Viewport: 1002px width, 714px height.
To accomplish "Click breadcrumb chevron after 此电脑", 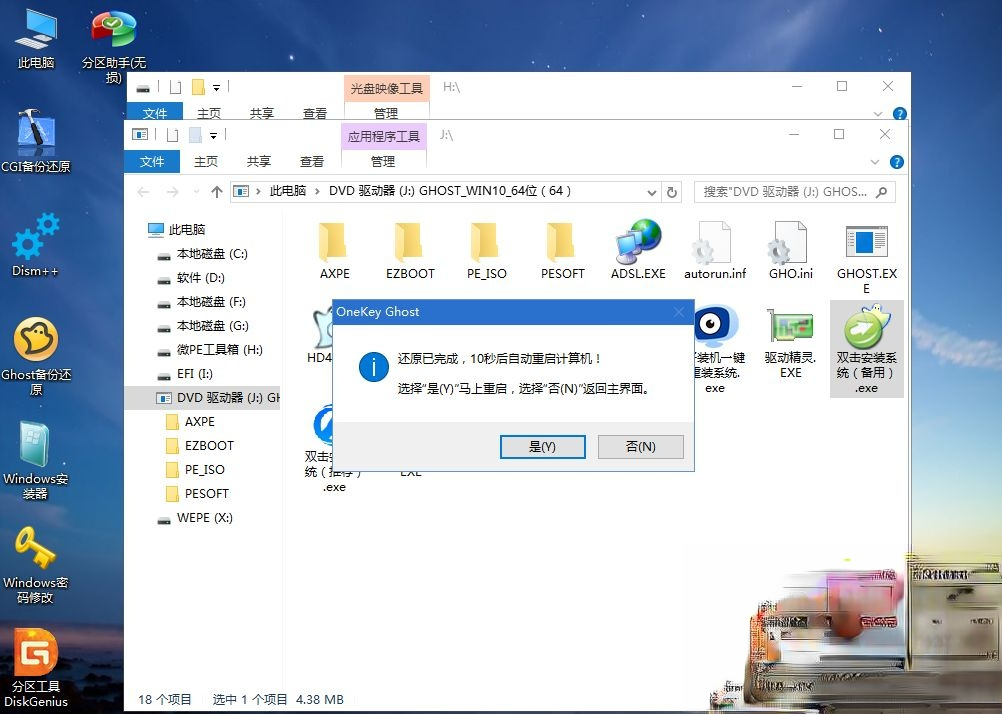I will point(317,191).
